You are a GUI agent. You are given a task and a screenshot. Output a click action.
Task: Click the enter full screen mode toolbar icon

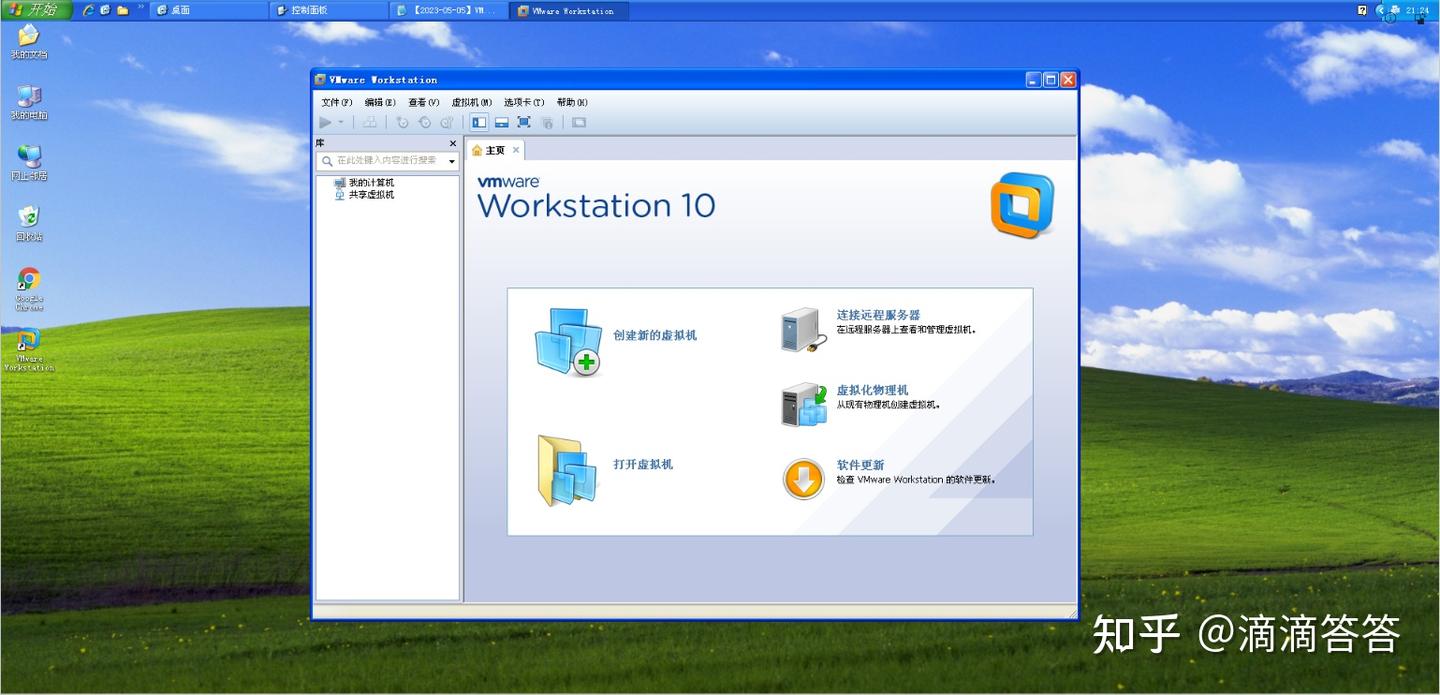523,122
